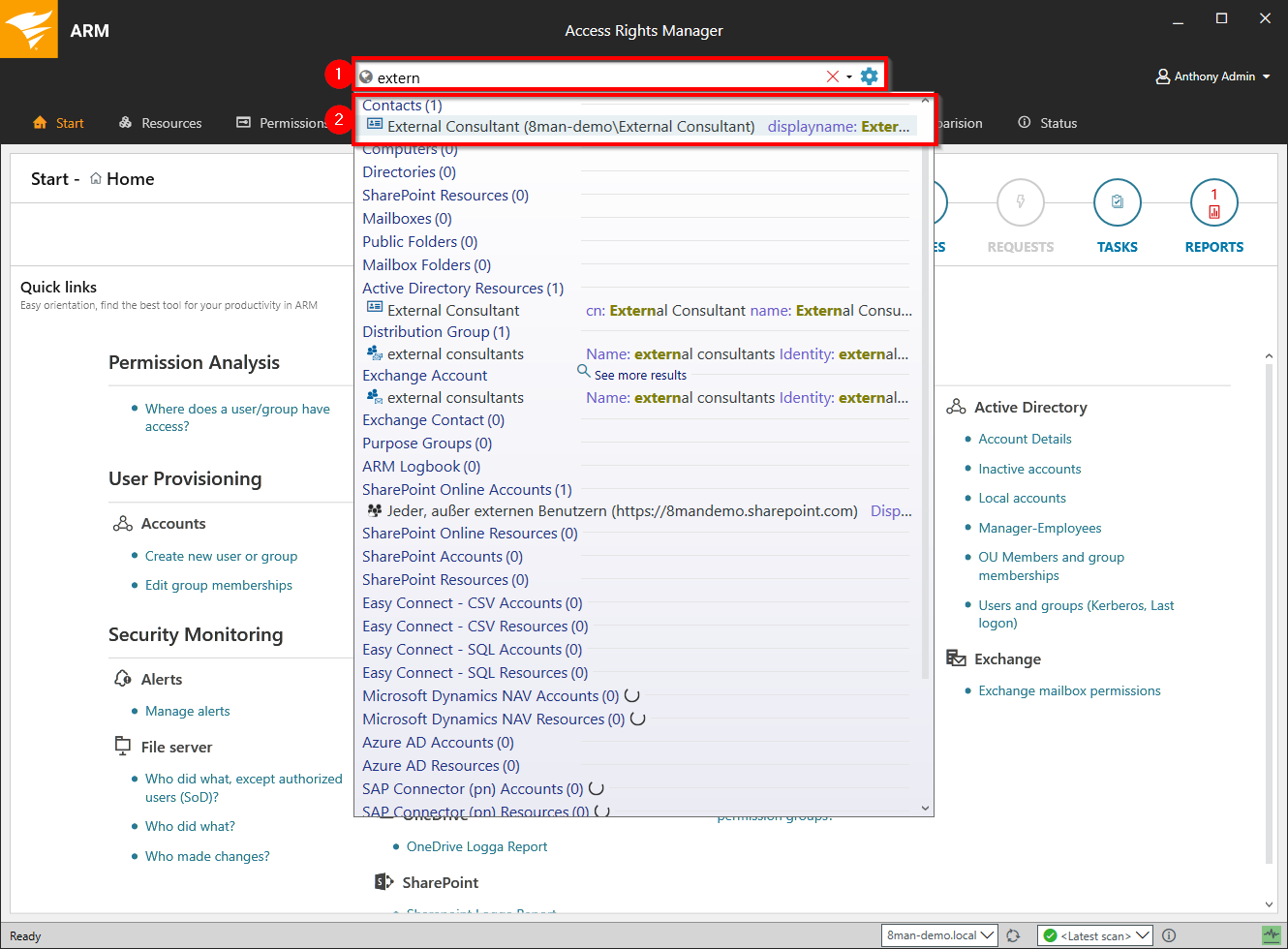Open the 8man-demo.local domain dropdown
1288x949 pixels.
[x=939, y=935]
